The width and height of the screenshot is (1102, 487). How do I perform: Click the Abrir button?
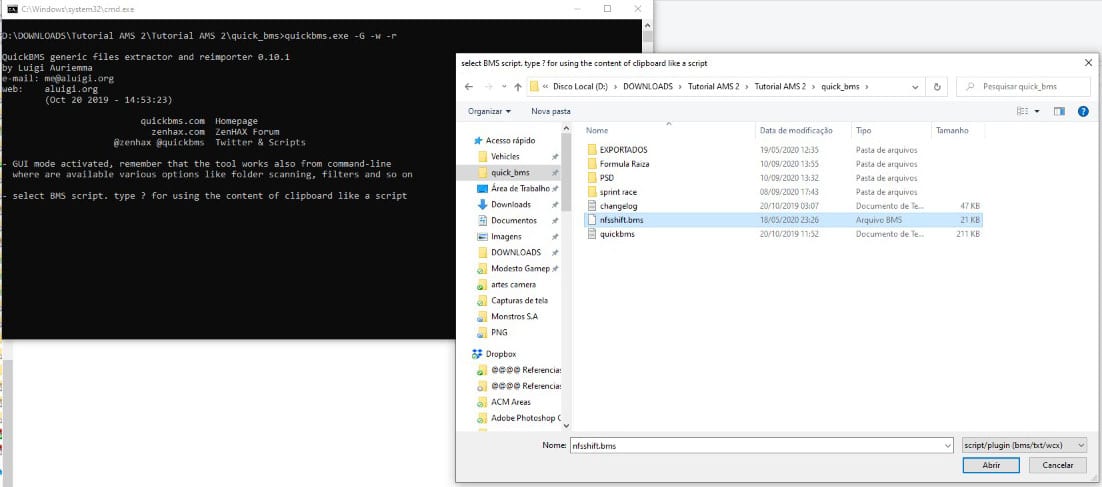coord(991,465)
